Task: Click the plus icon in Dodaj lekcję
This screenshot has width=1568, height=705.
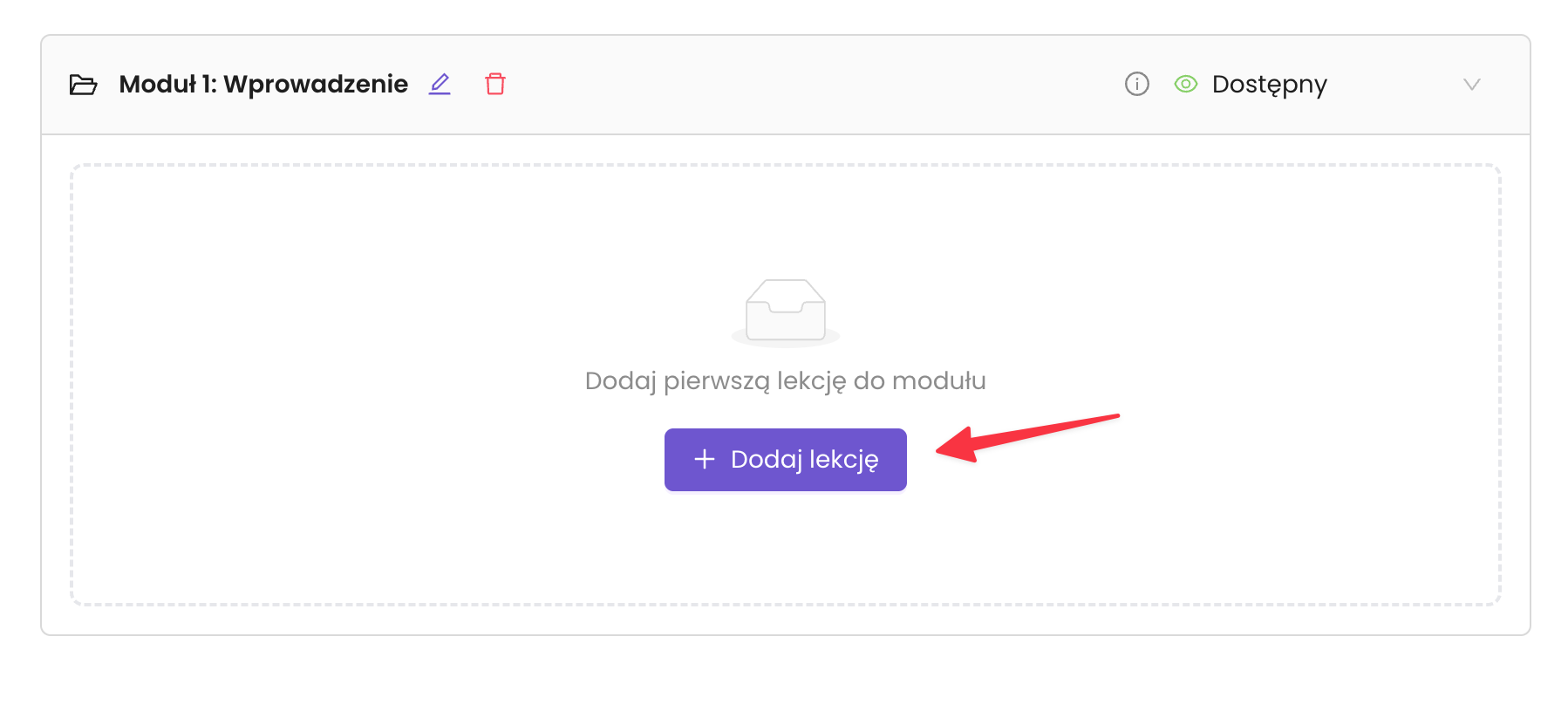Action: click(705, 459)
